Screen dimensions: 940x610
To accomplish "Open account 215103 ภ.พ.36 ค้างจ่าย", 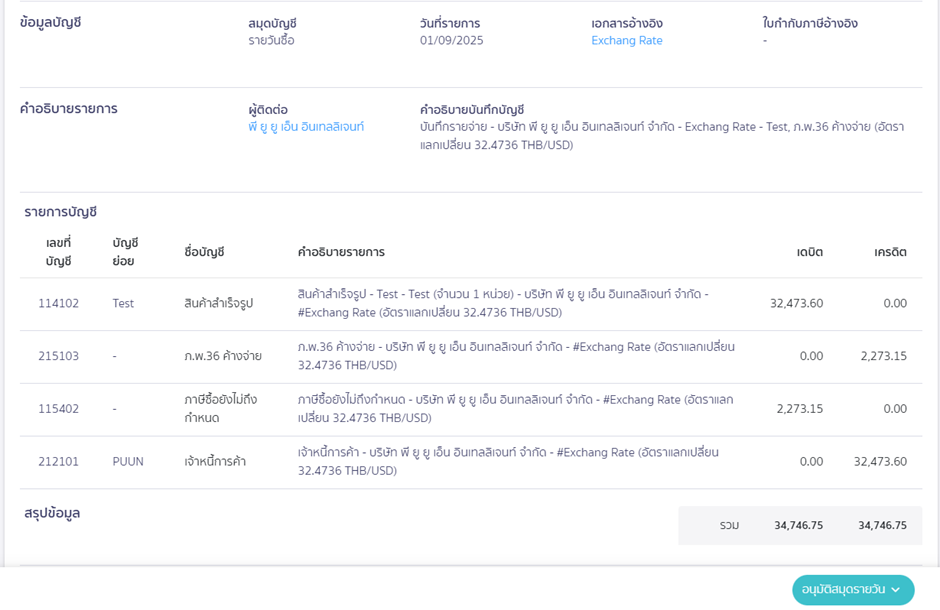I will 59,355.
